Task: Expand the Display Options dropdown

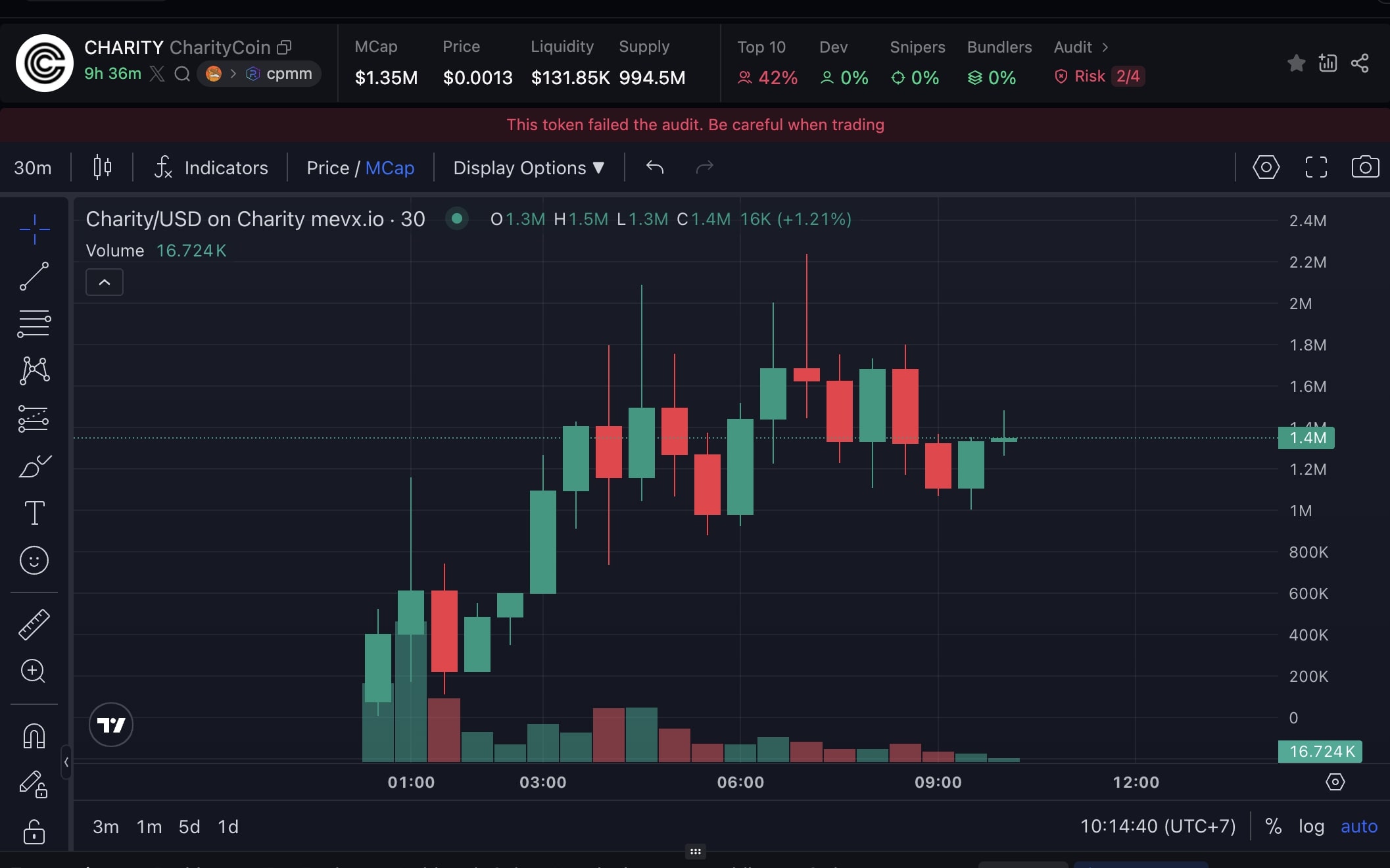Action: coord(529,168)
